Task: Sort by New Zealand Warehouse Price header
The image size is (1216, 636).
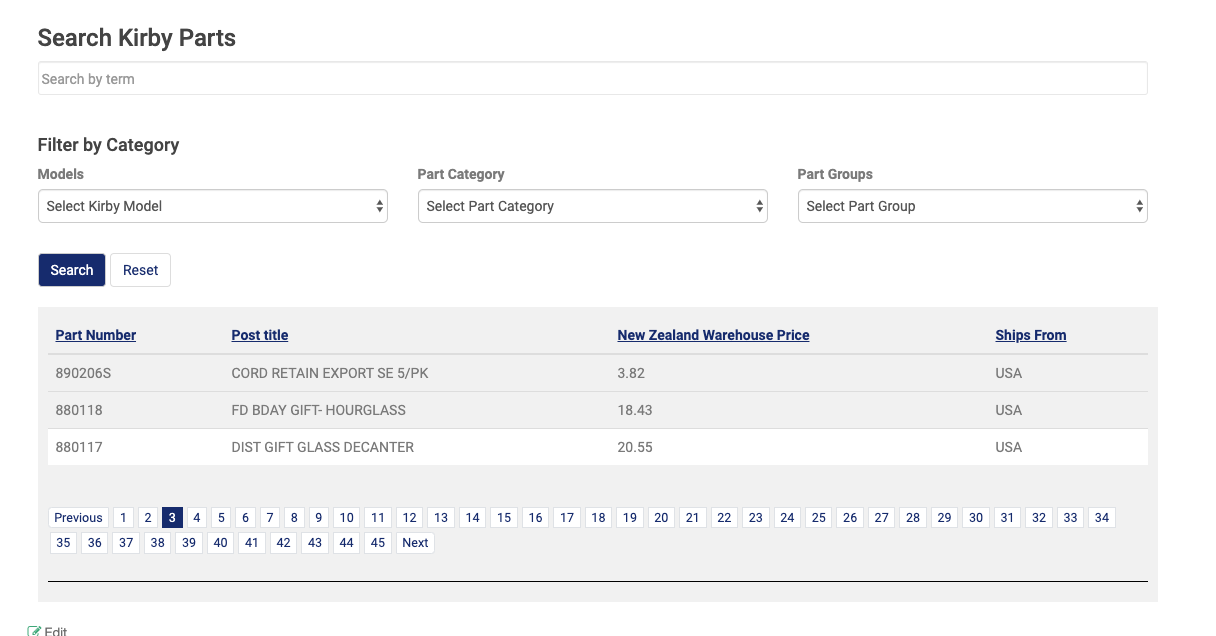Action: pos(713,335)
